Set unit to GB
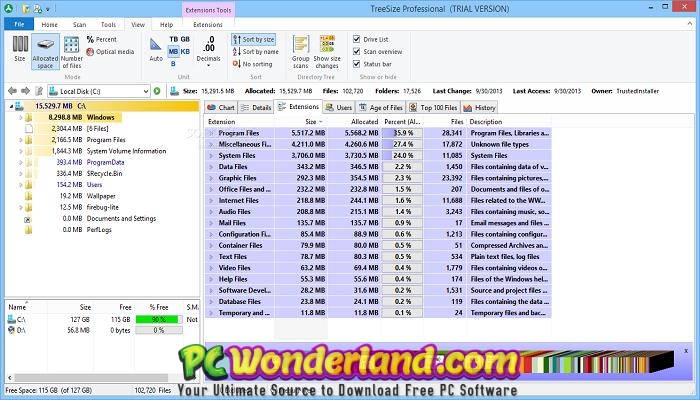700x400 pixels. (x=185, y=39)
